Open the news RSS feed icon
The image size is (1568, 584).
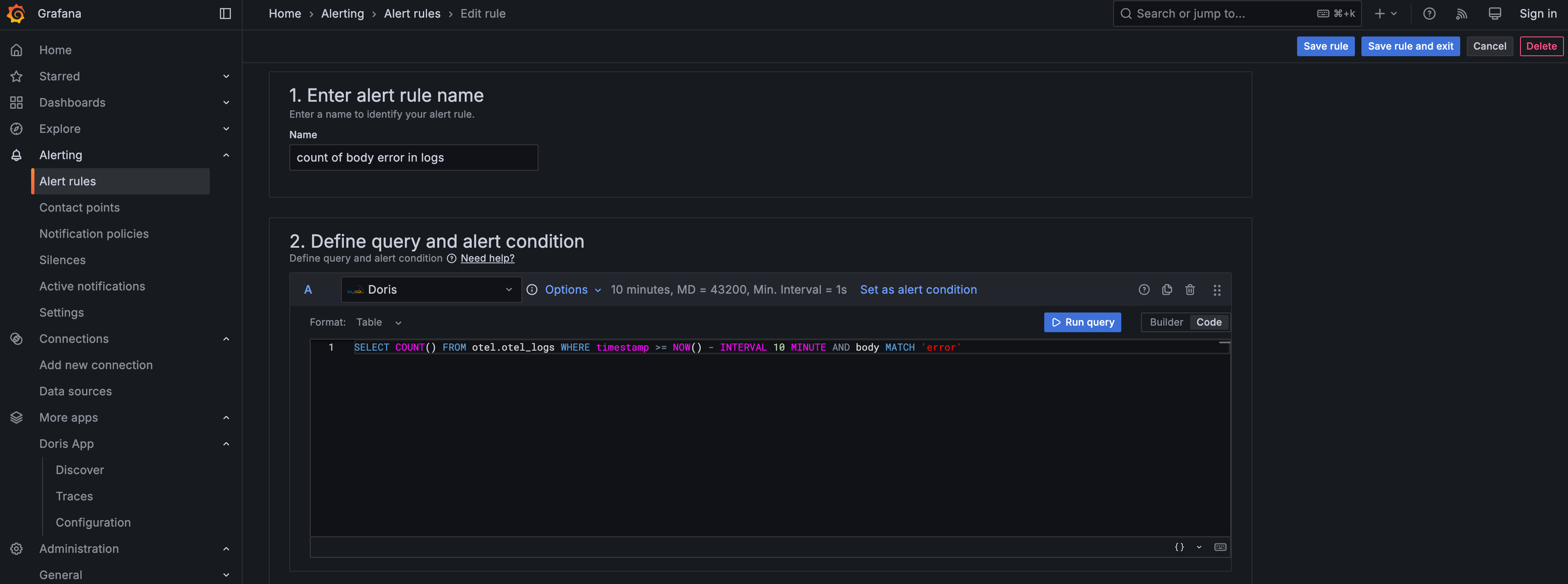pos(1461,14)
